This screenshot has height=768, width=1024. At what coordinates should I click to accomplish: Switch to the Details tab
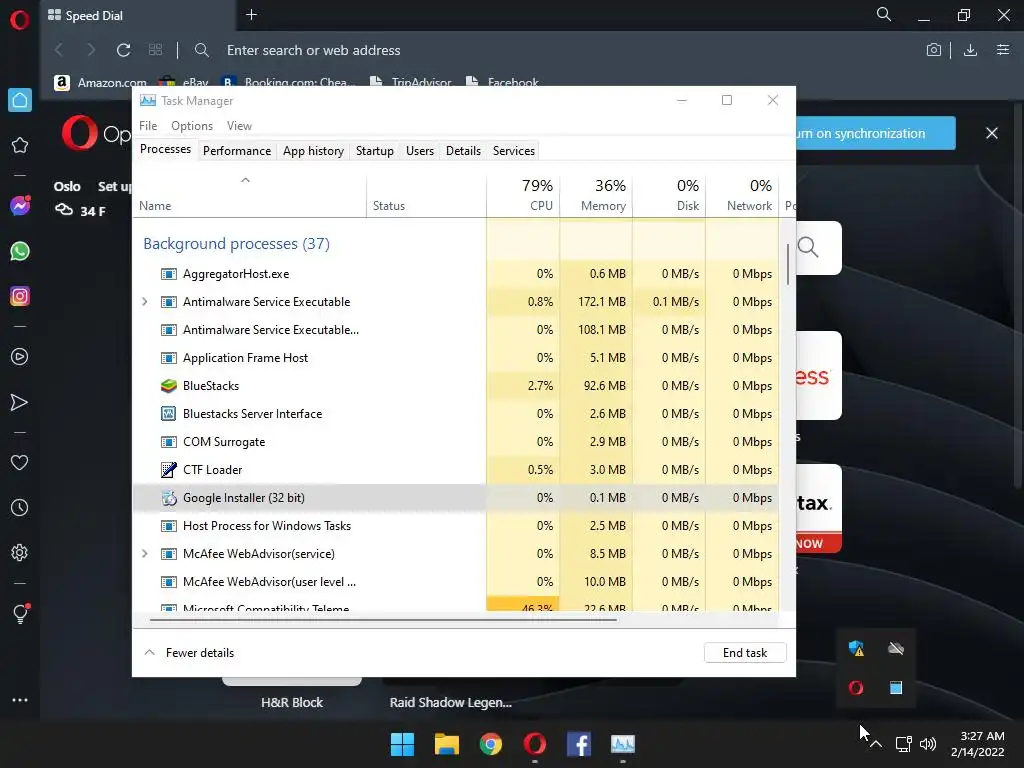coord(464,151)
